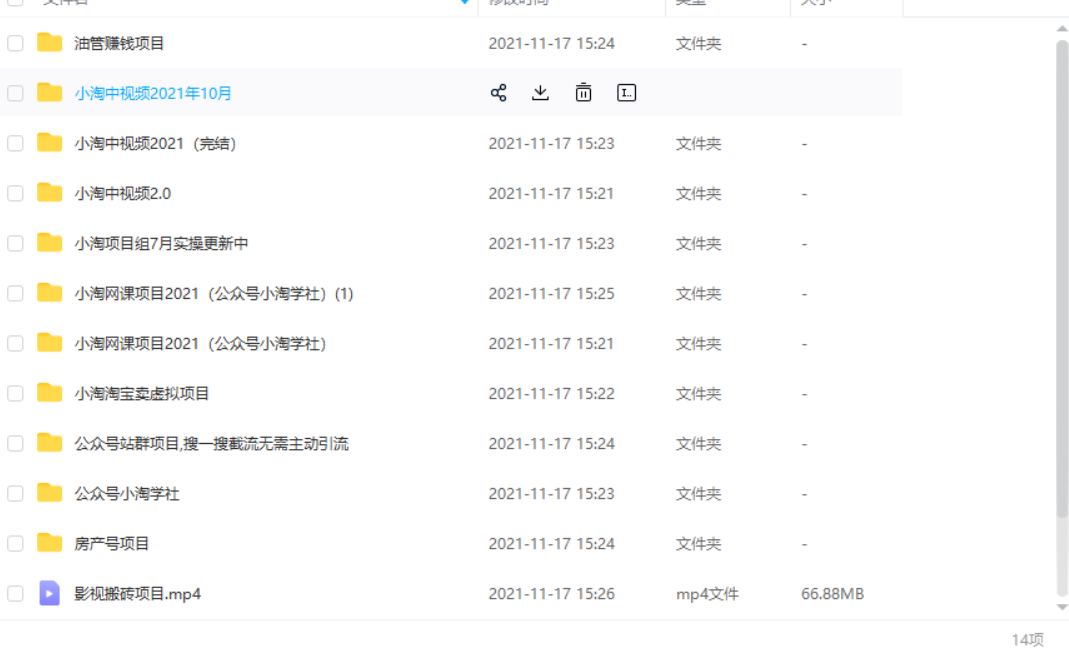Image resolution: width=1069 pixels, height=657 pixels.
Task: Click the mp4文件 type cell
Action: [707, 594]
